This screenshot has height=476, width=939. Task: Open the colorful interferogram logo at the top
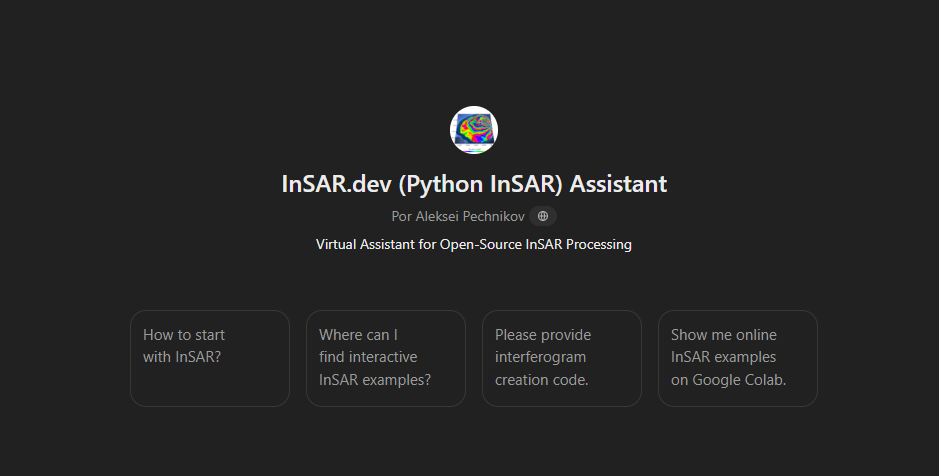click(x=473, y=130)
